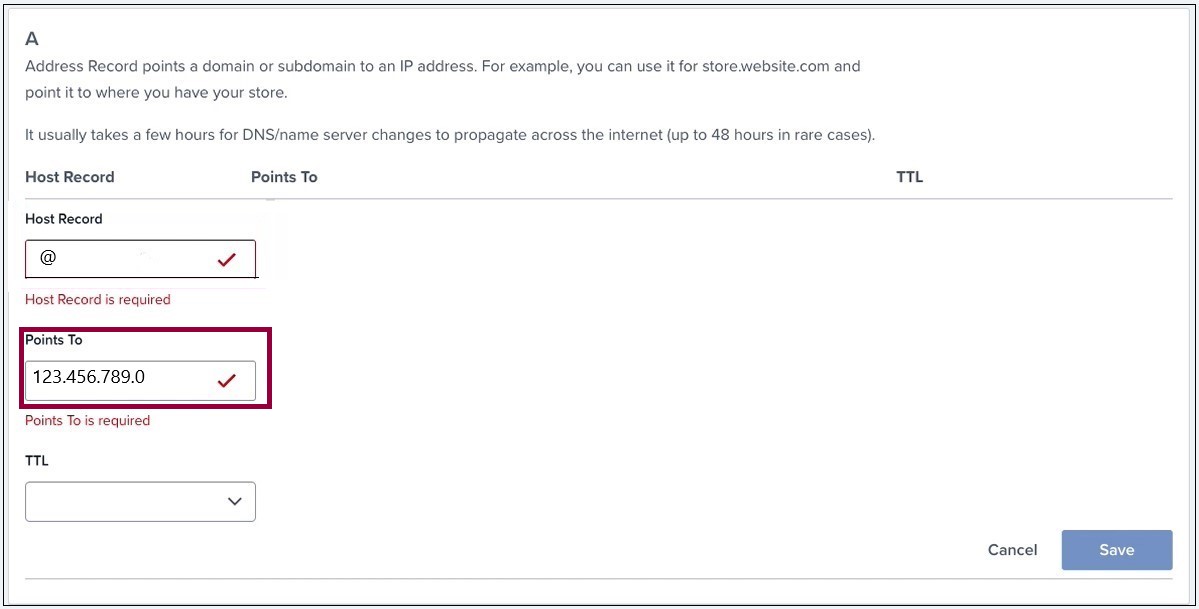Click the DNS propagation 48 hours note

pyautogui.click(x=450, y=136)
